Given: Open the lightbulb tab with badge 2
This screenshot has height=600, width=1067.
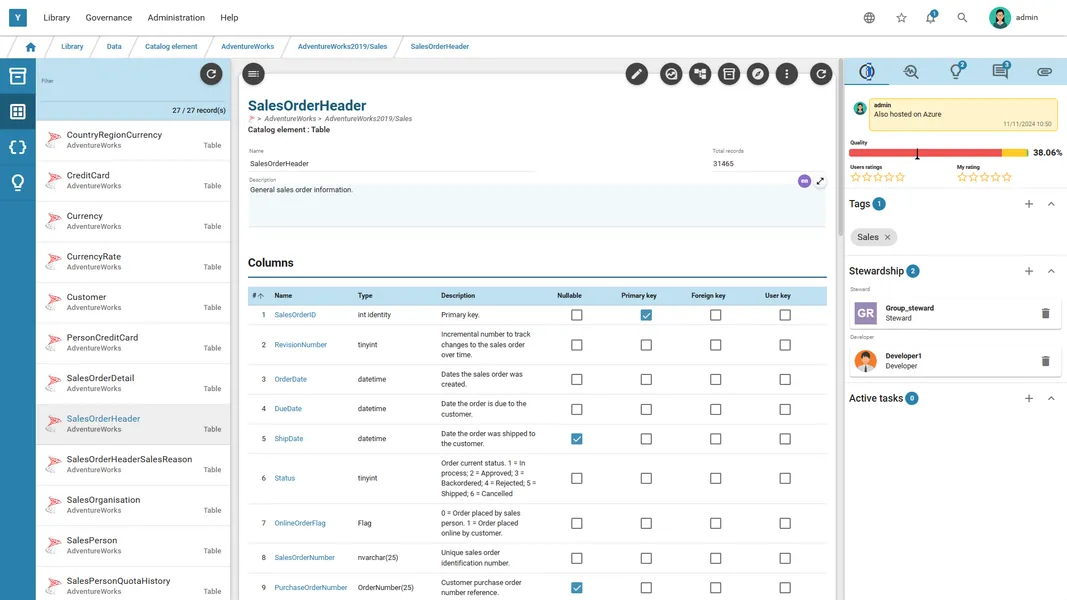Looking at the screenshot, I should (956, 71).
